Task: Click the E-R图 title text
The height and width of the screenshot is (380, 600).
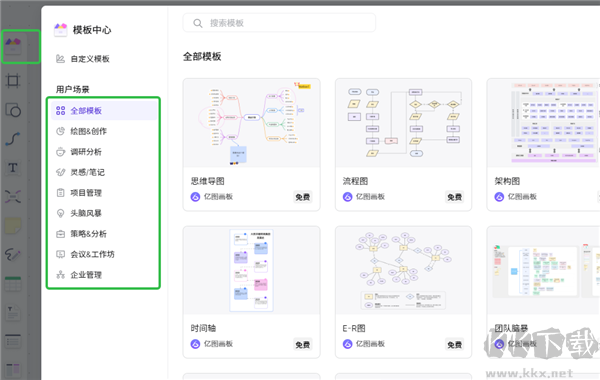Action: point(354,328)
